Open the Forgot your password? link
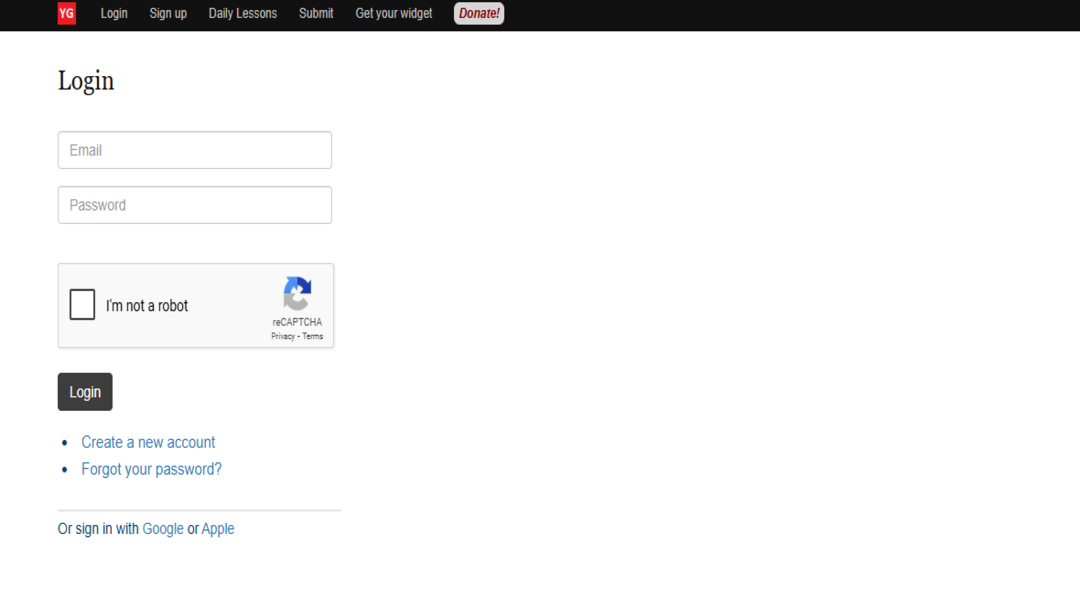 point(152,469)
